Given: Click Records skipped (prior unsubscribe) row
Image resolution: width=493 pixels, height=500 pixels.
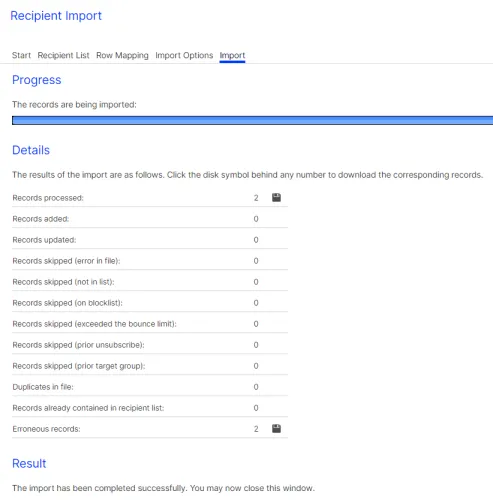Looking at the screenshot, I should (150, 345).
